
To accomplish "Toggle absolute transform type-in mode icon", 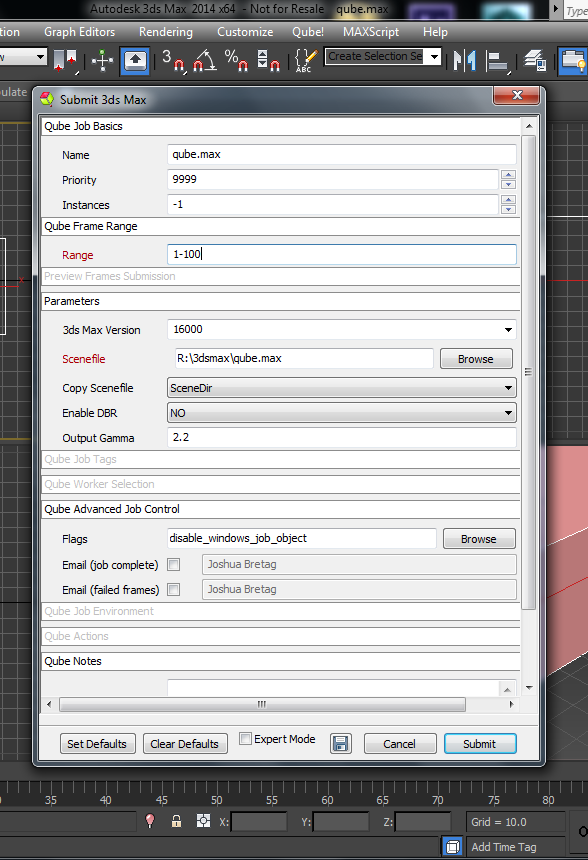I will point(203,821).
